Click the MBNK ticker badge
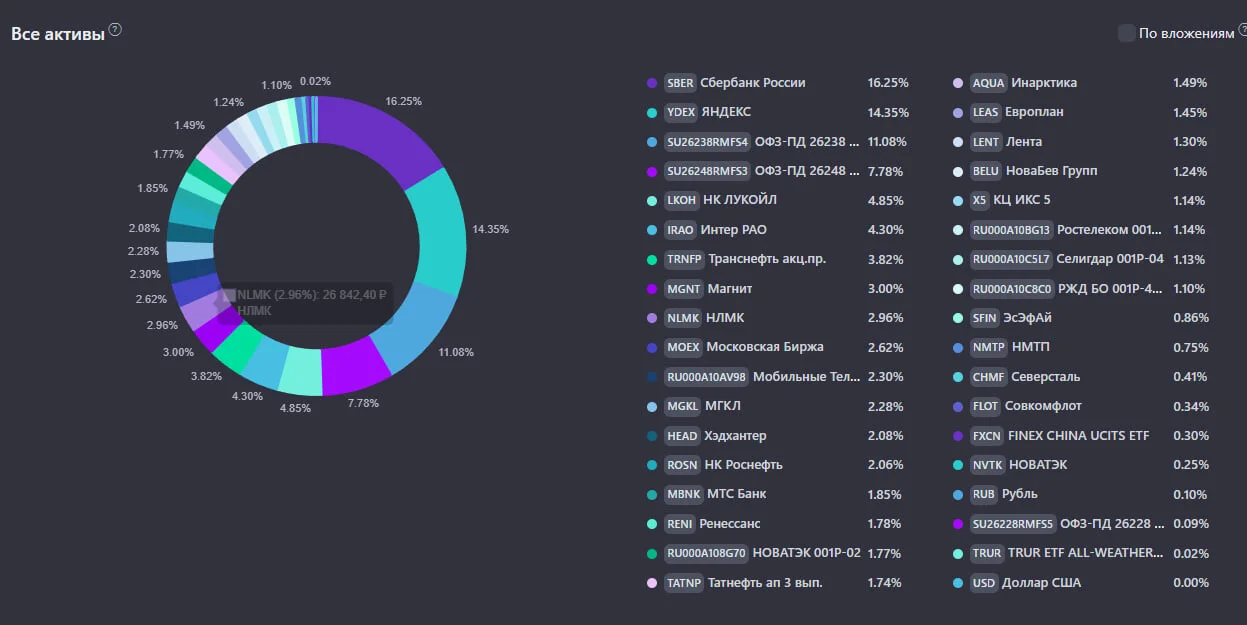The height and width of the screenshot is (625, 1247). click(683, 494)
